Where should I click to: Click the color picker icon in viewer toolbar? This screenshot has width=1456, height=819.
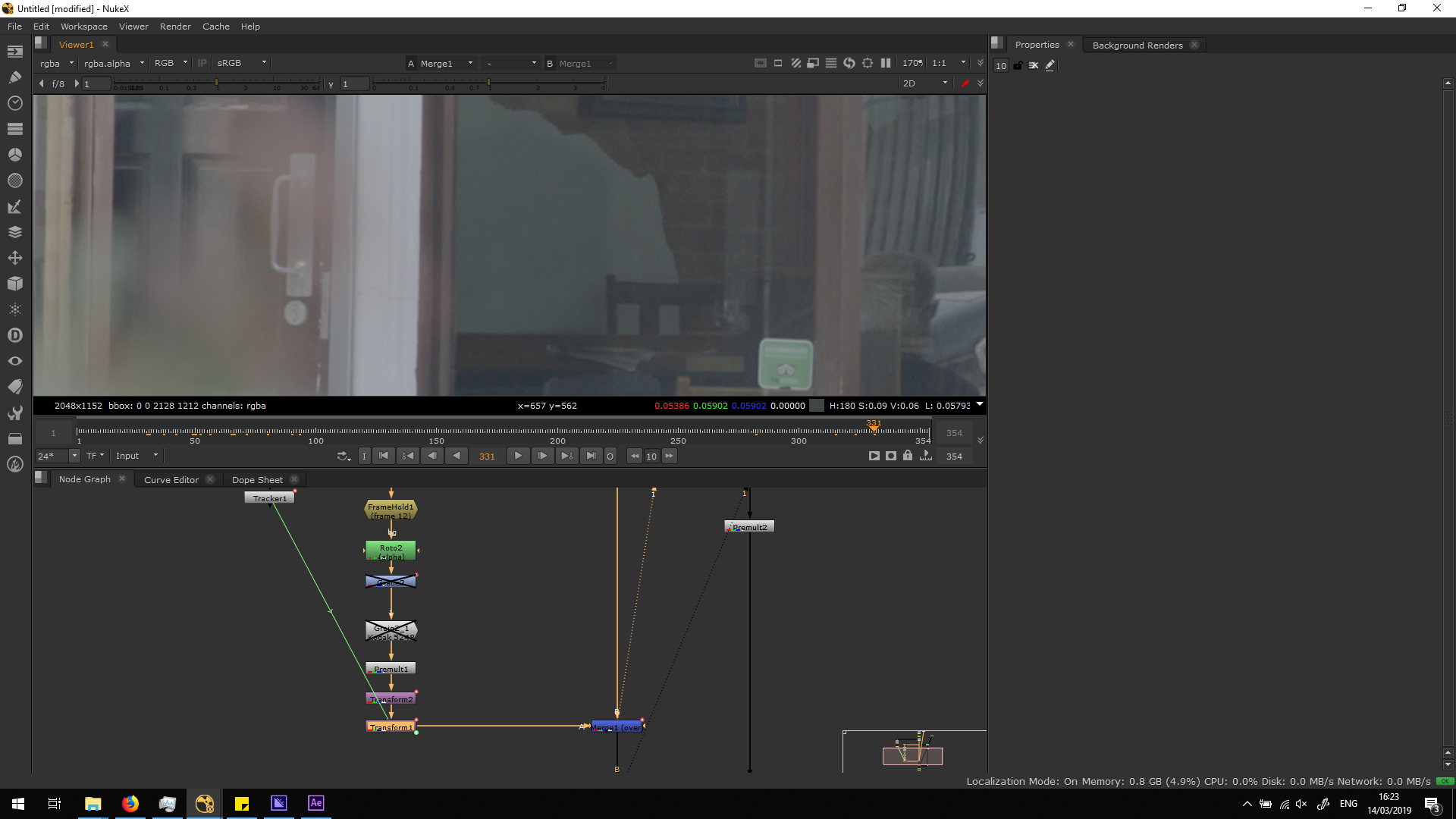coord(965,83)
